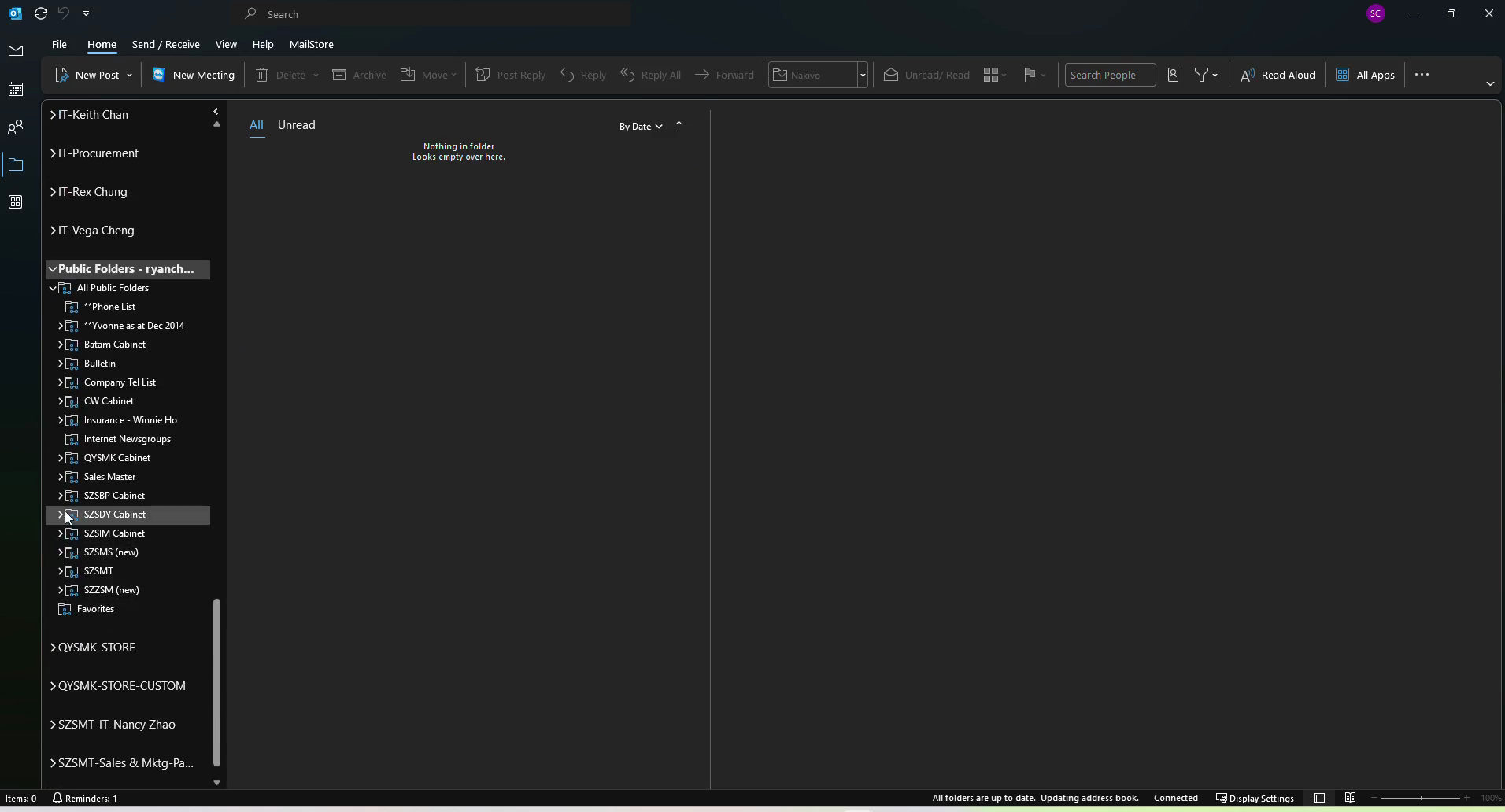The width and height of the screenshot is (1505, 812).
Task: Open the Help tab
Action: click(263, 45)
